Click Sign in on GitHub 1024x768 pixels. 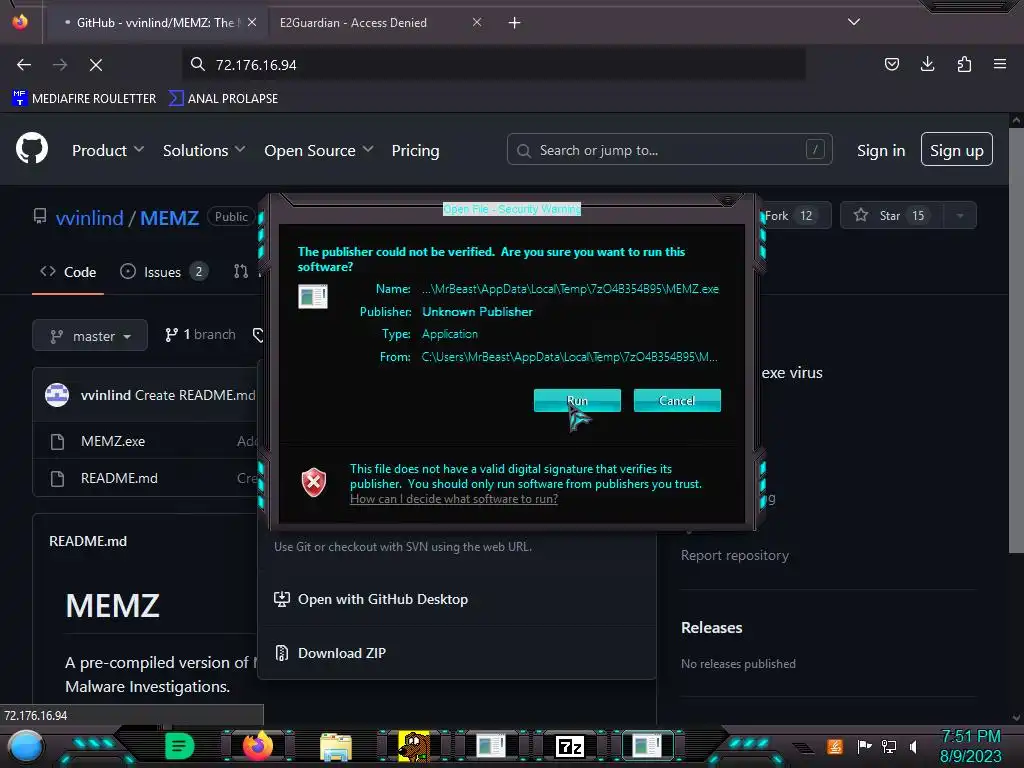click(880, 150)
